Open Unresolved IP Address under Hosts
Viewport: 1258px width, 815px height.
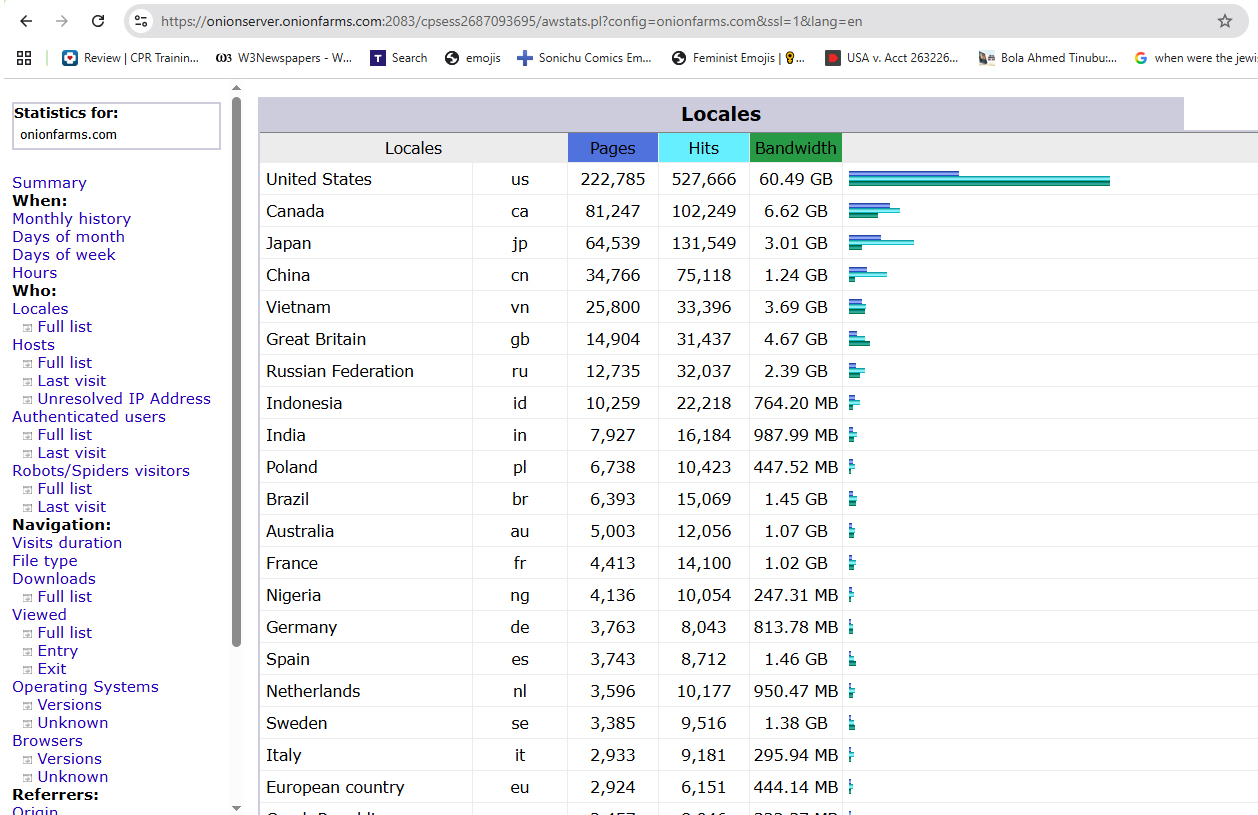click(124, 399)
